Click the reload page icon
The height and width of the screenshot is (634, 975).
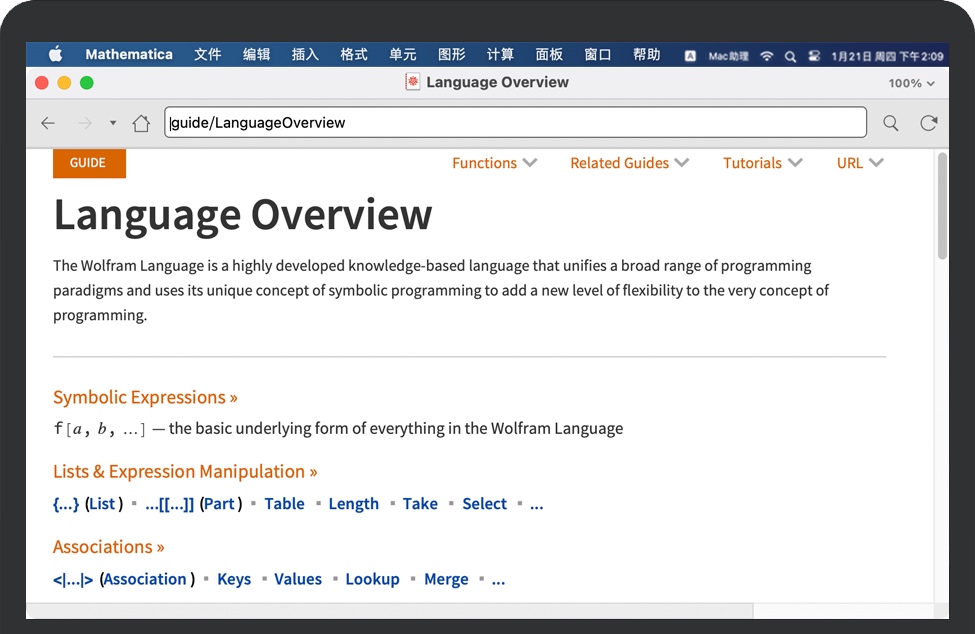(x=929, y=123)
